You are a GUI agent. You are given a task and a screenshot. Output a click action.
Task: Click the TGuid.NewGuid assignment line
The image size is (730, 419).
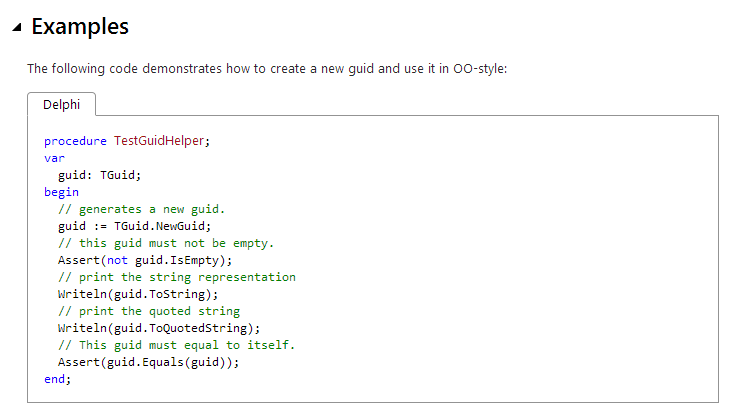pyautogui.click(x=134, y=226)
